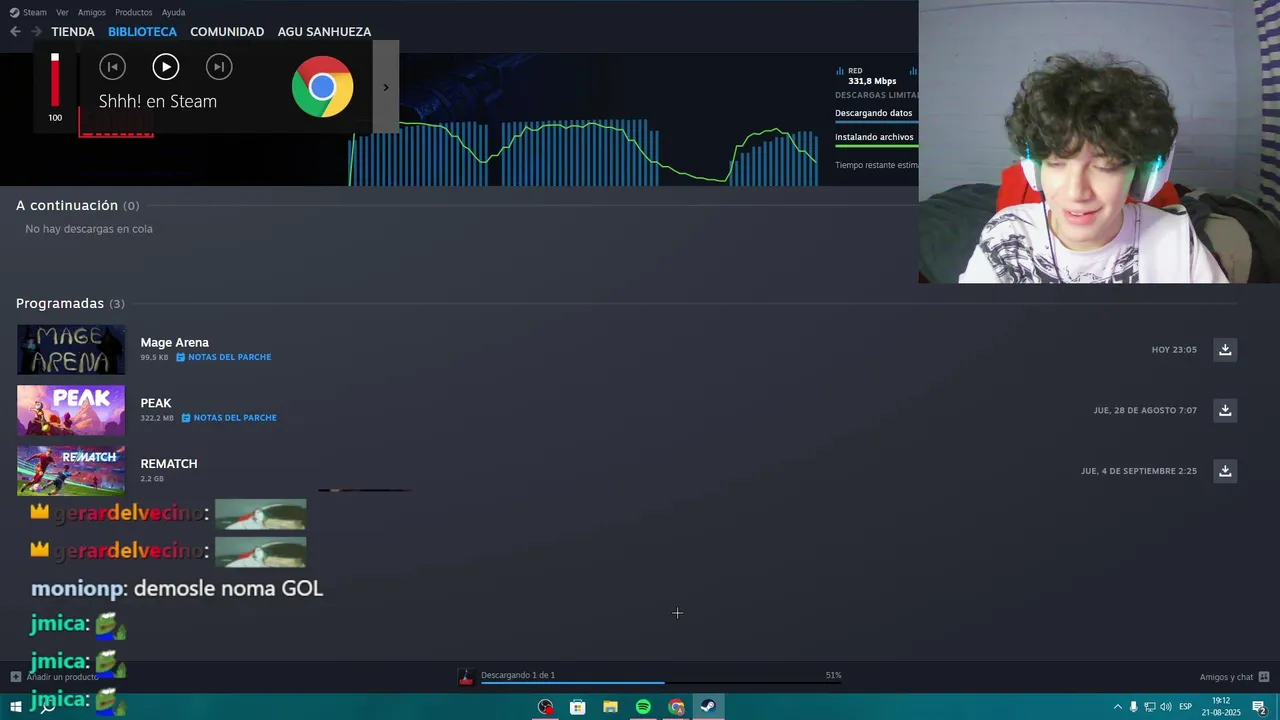This screenshot has height=720, width=1280.
Task: Open the Ayuda menu
Action: 173,12
